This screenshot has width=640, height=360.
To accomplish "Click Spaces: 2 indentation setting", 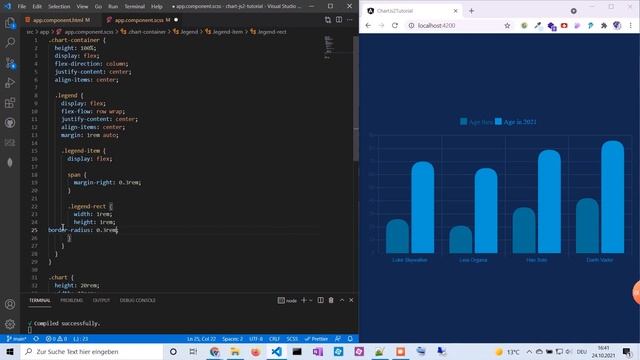I will pyautogui.click(x=232, y=339).
